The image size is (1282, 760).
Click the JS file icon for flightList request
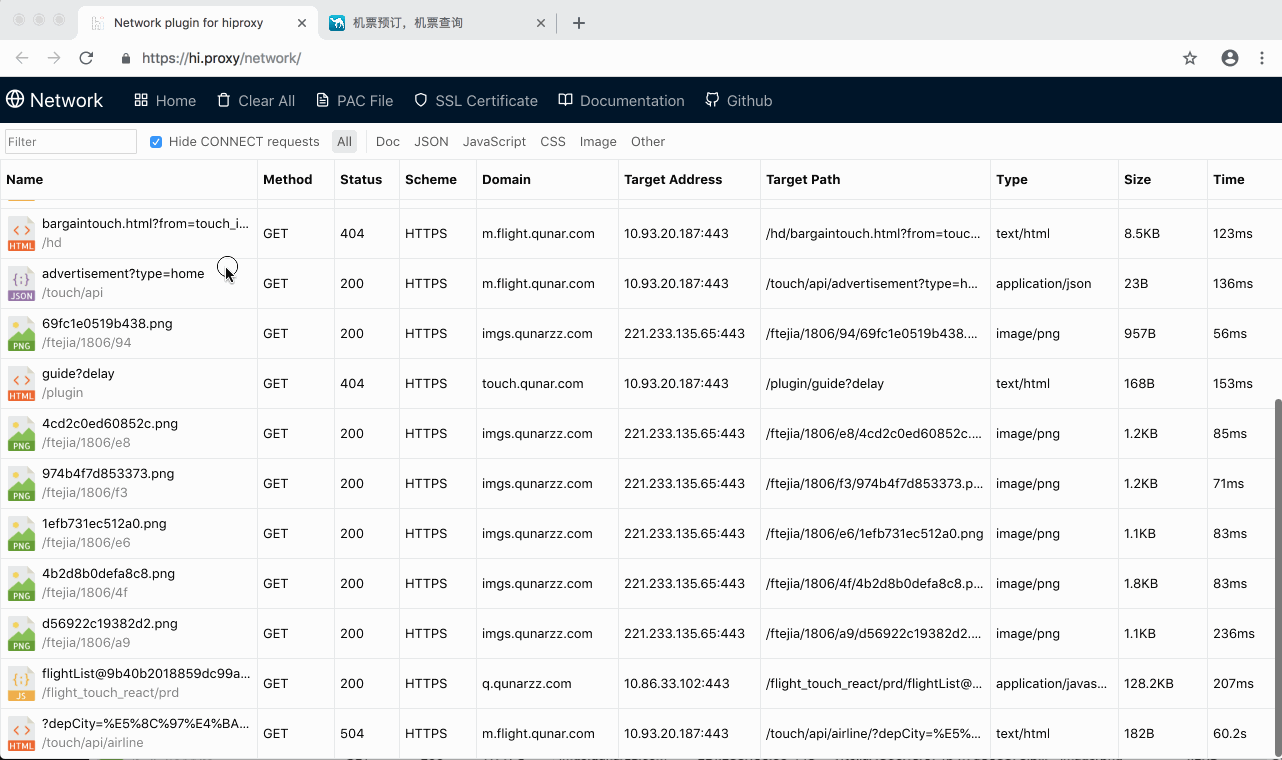pyautogui.click(x=21, y=684)
